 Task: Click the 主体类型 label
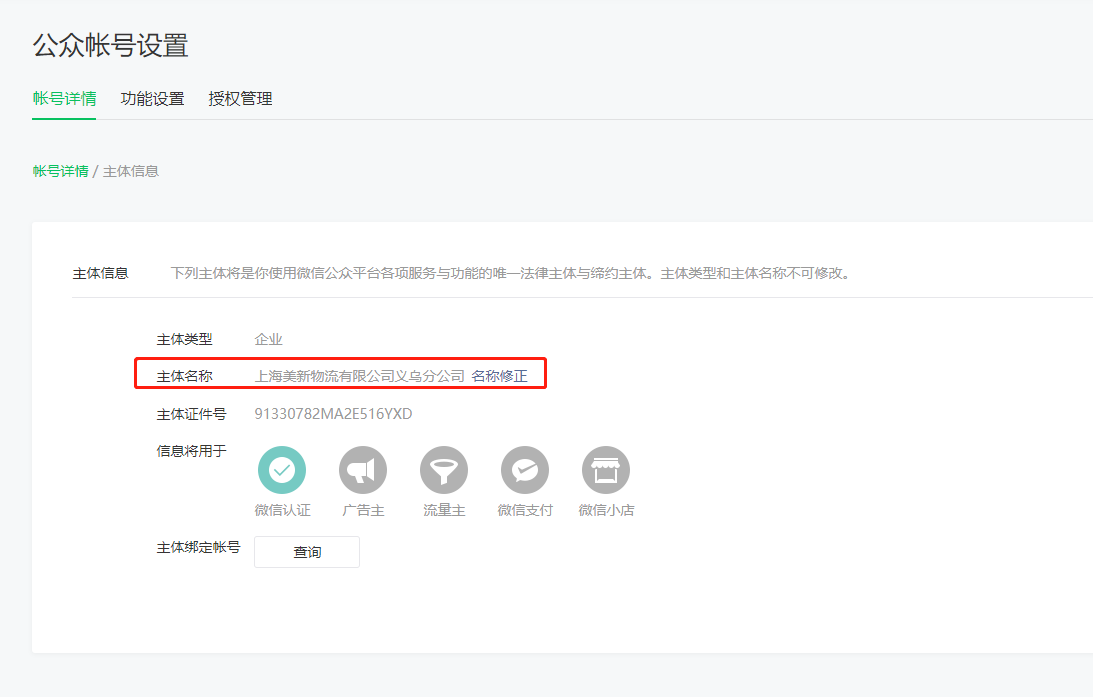click(x=184, y=339)
